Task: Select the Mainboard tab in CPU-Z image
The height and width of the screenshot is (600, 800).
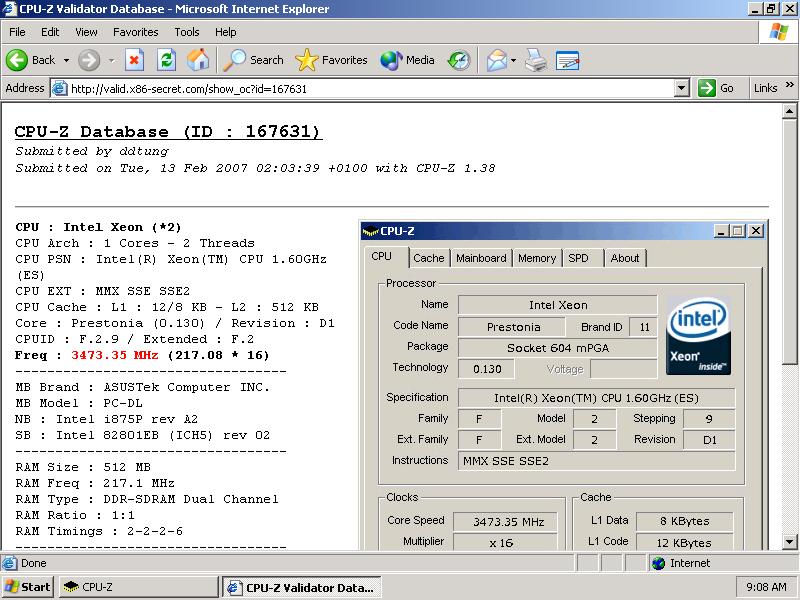Action: [x=481, y=258]
